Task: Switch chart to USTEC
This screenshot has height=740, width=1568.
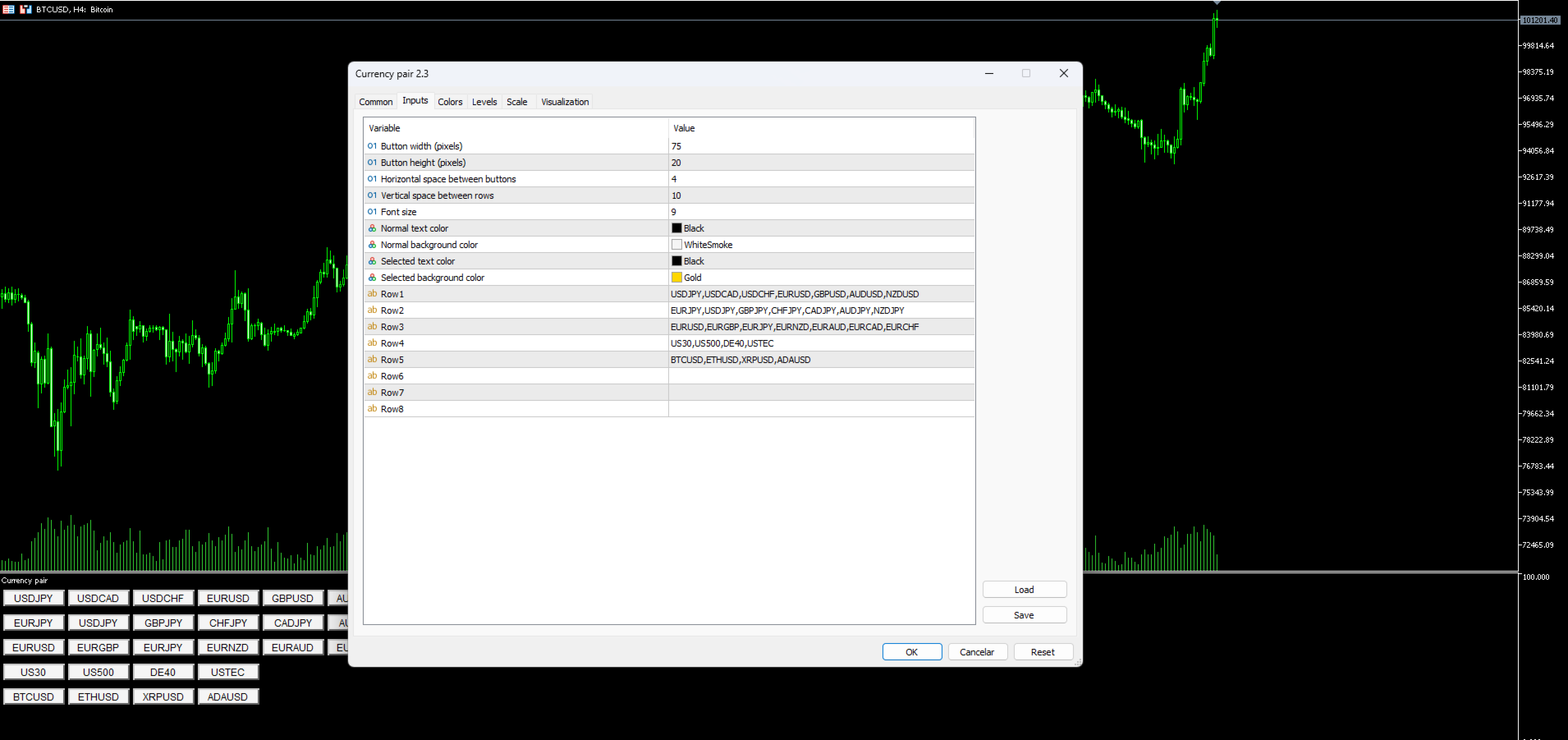Action: [227, 673]
